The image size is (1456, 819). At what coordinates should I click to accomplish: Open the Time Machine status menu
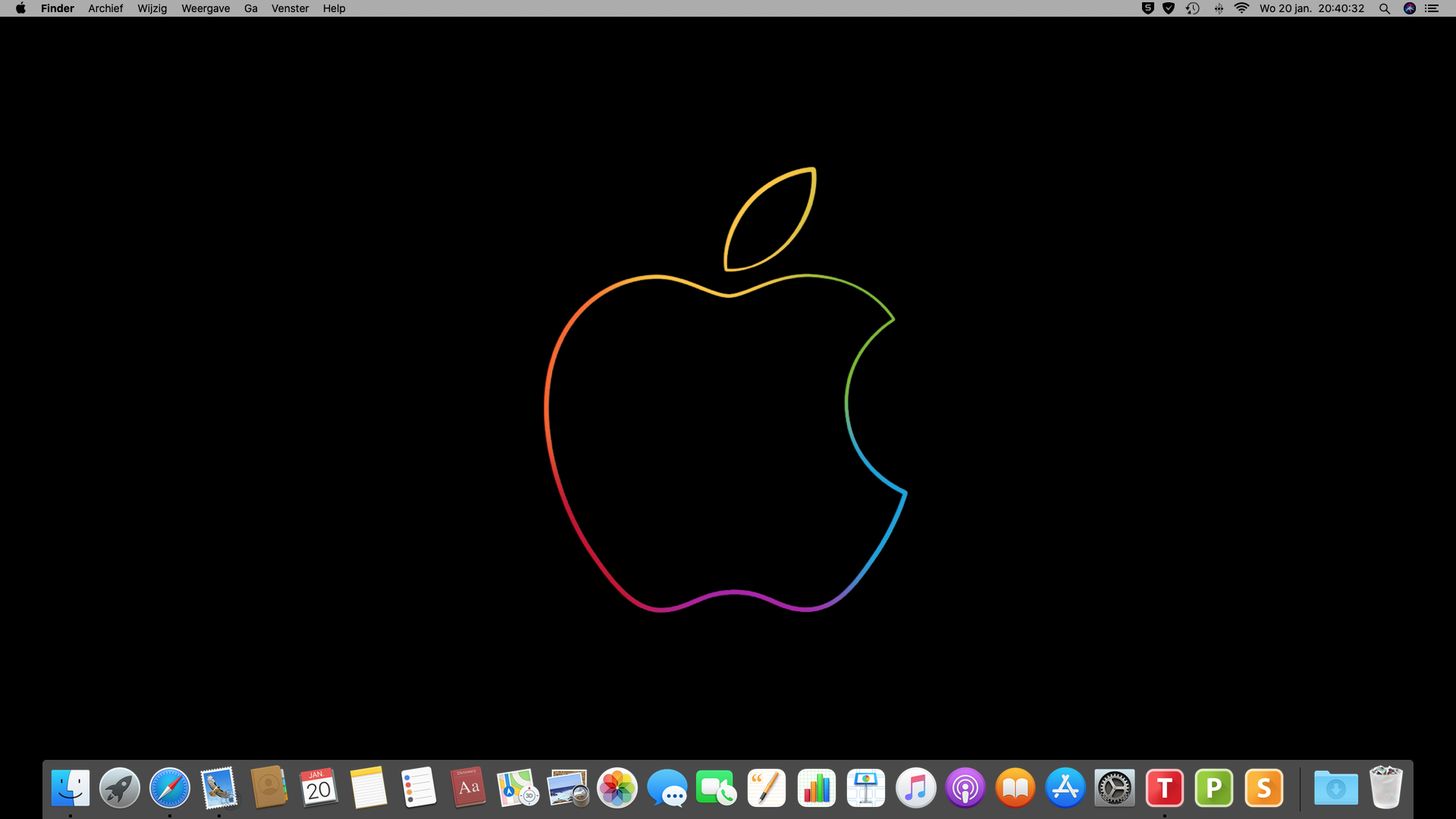(x=1193, y=8)
